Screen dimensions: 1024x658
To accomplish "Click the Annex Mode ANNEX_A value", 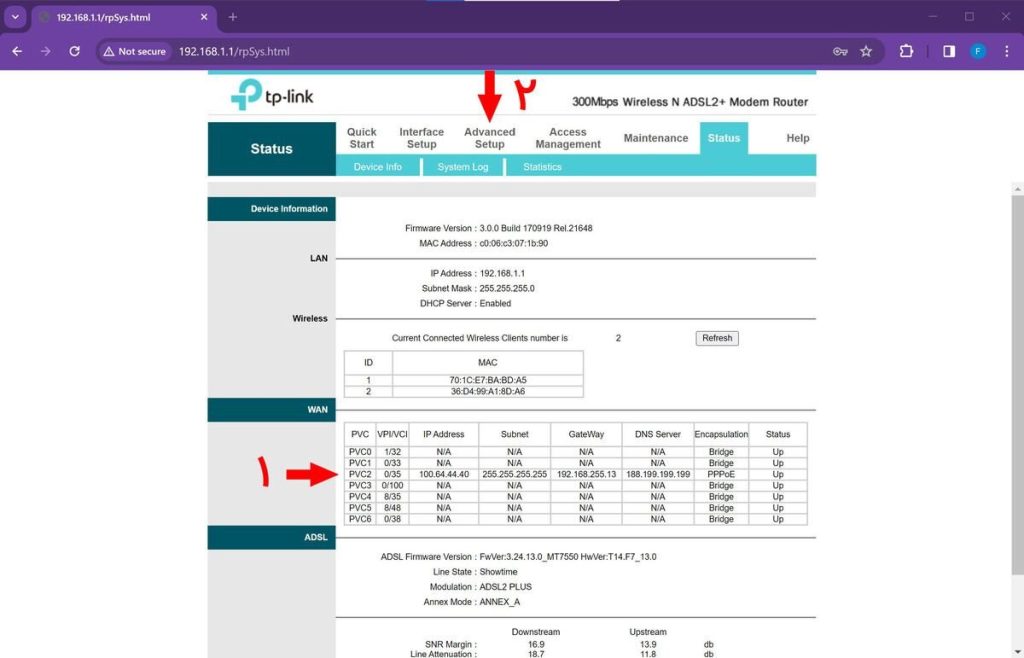I will point(500,601).
